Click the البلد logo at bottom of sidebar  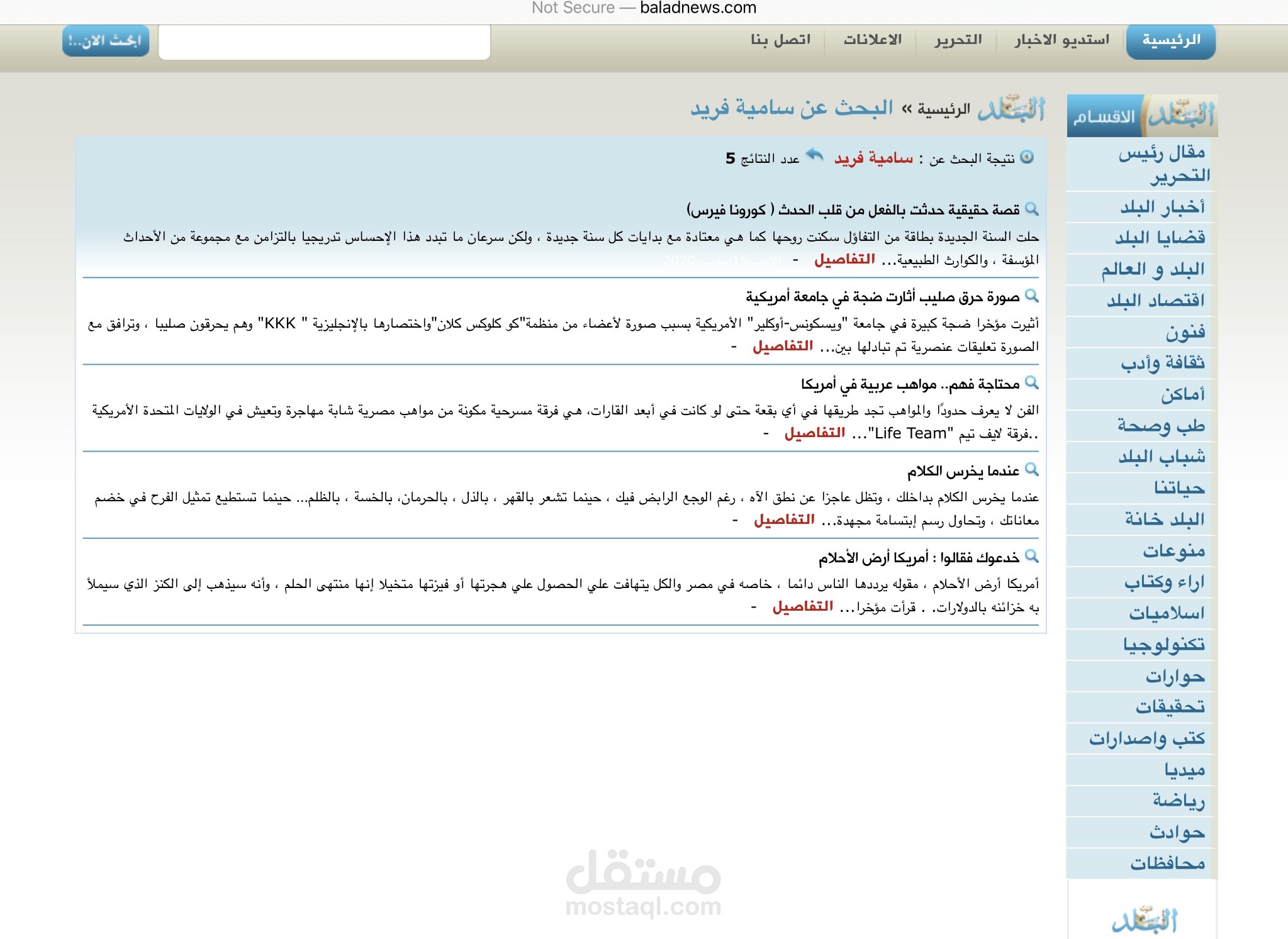click(x=1145, y=920)
